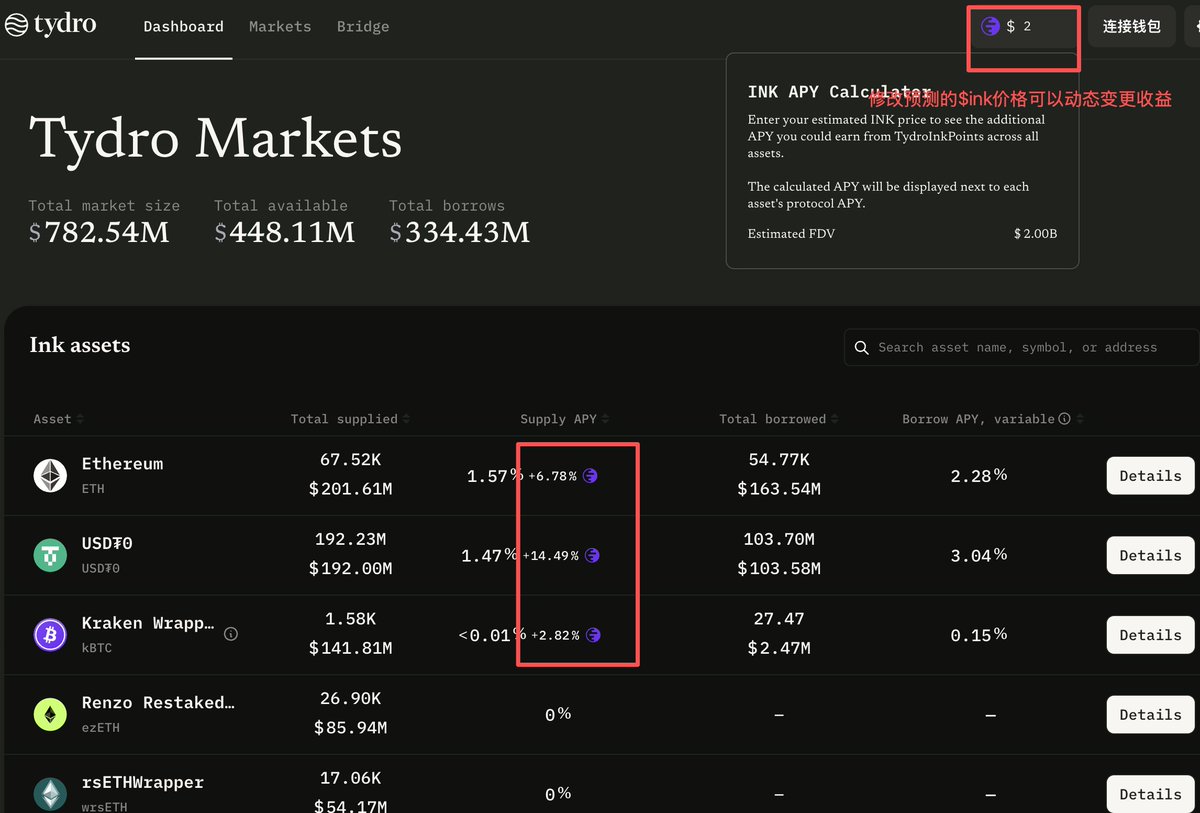Click the $85.94M ezETH supplied value
The width and height of the screenshot is (1200, 813).
[350, 728]
